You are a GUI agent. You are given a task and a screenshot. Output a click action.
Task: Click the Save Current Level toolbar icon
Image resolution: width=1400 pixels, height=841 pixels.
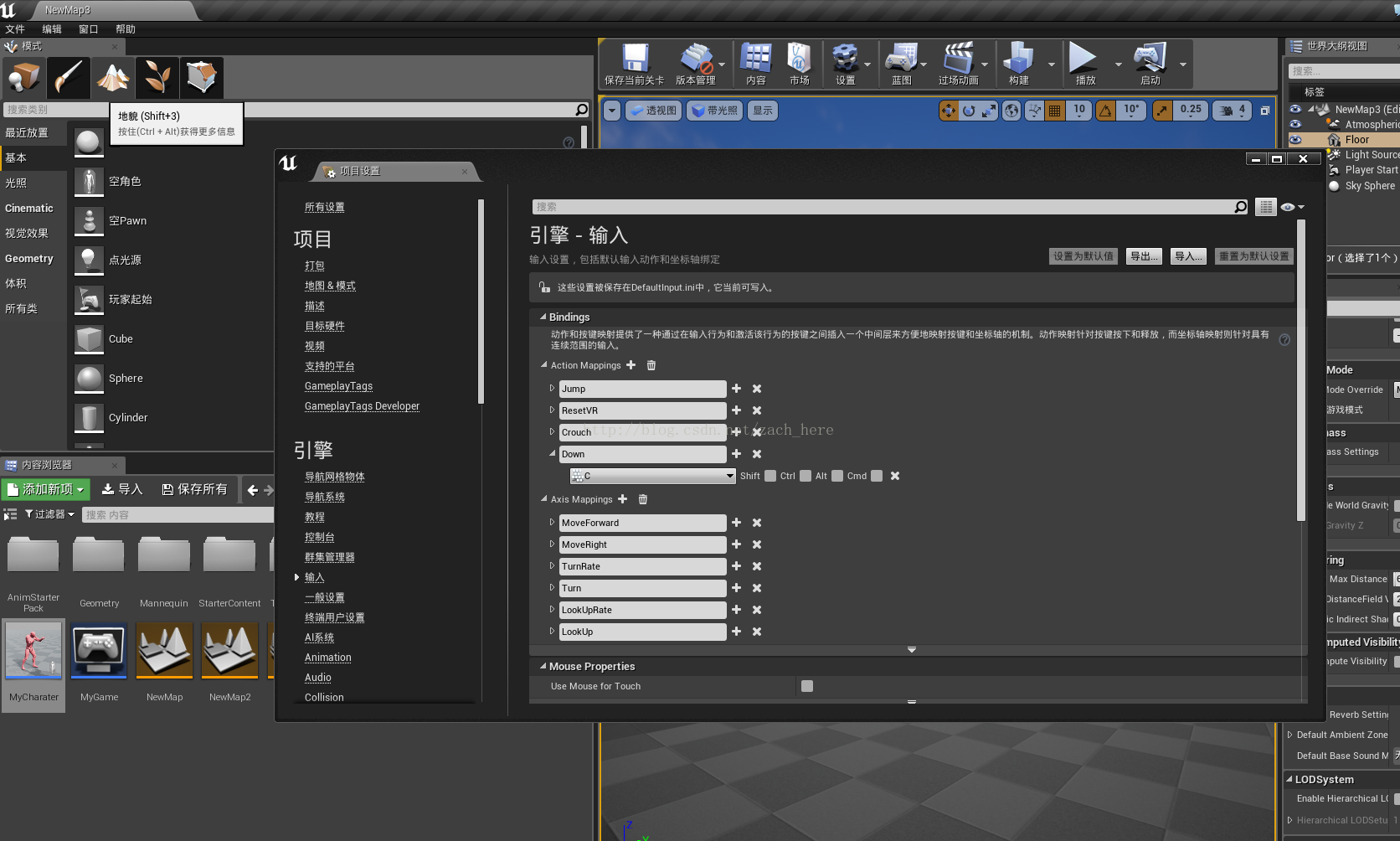tap(635, 64)
